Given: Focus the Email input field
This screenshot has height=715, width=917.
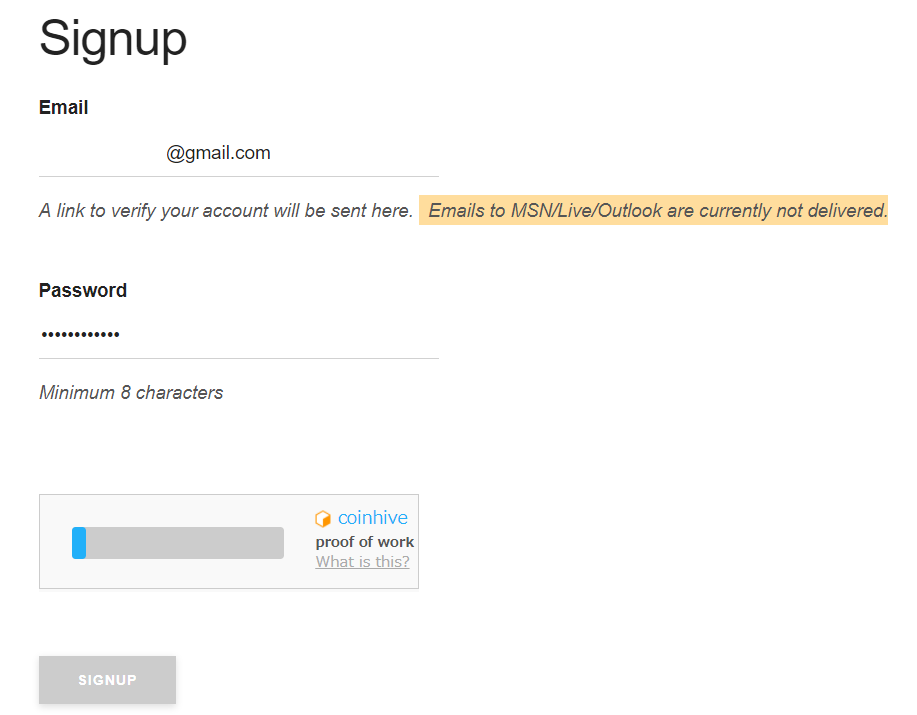Looking at the screenshot, I should click(238, 153).
